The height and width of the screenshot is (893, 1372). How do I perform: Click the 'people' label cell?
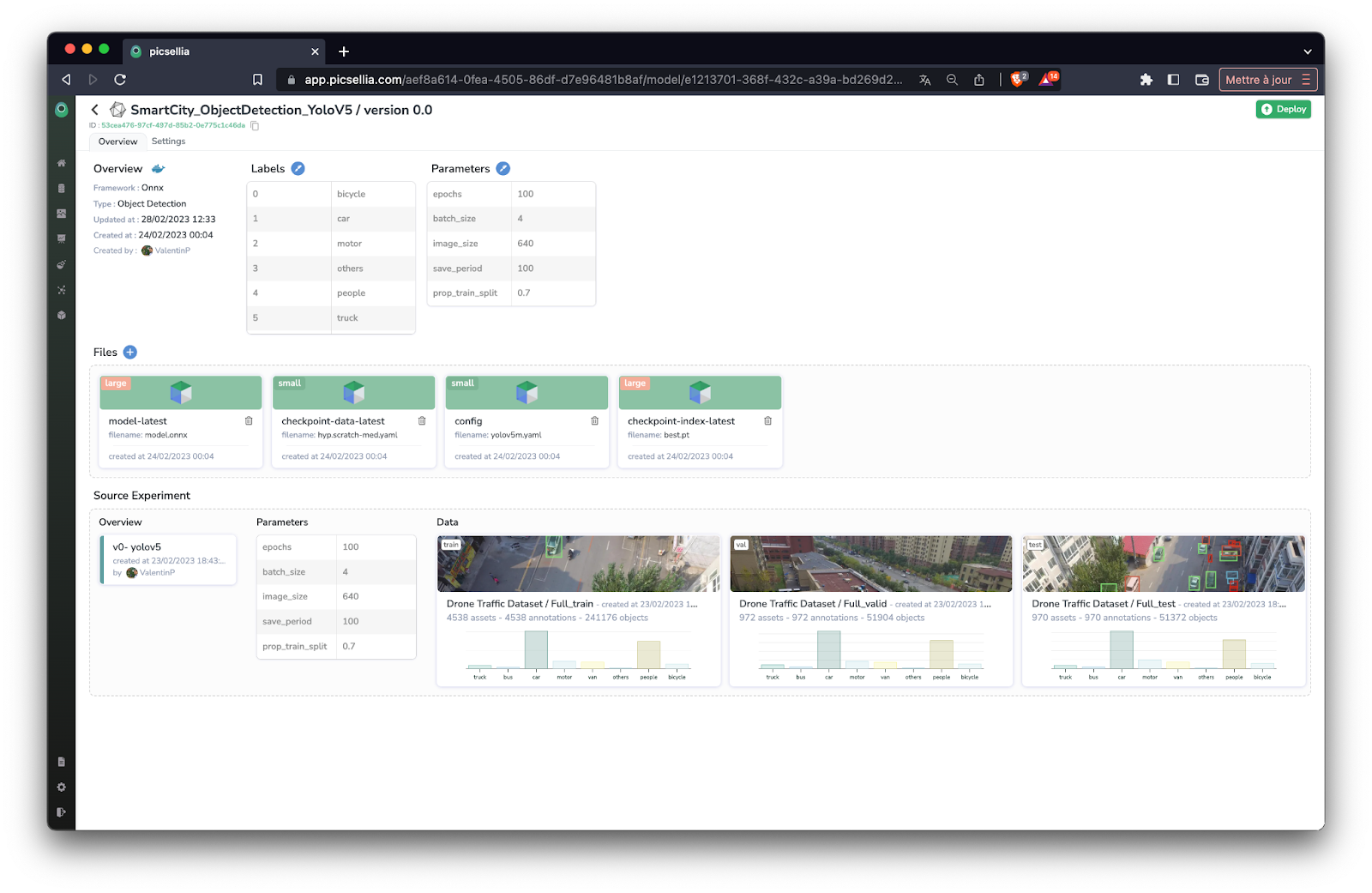(x=373, y=293)
